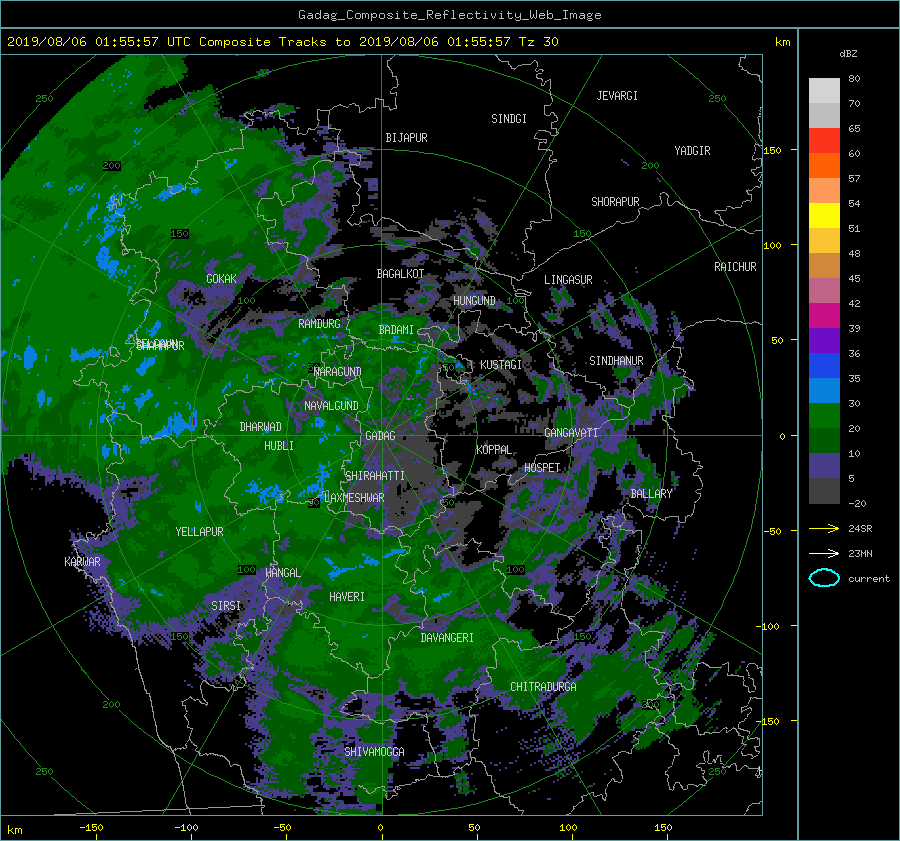Click the GOKAK city label
Image resolution: width=900 pixels, height=841 pixels.
(x=221, y=279)
